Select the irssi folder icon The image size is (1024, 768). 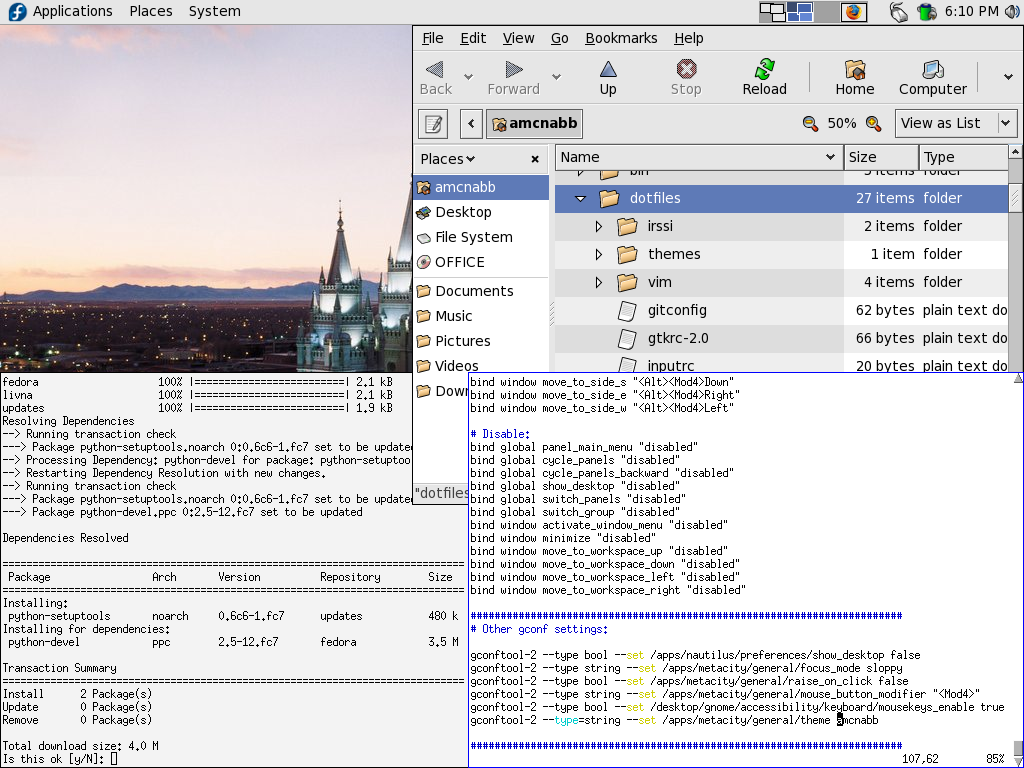(627, 227)
